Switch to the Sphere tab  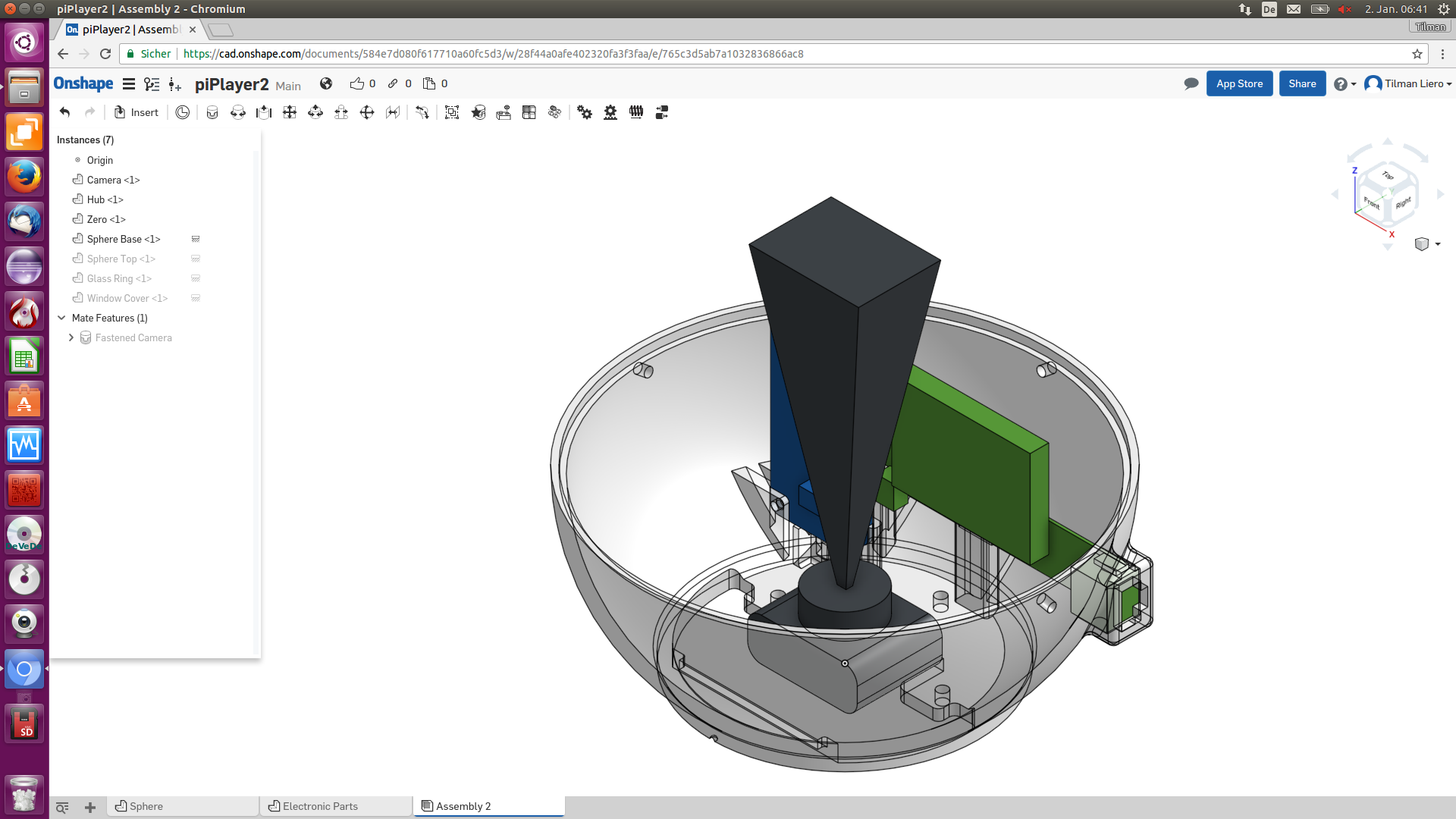[x=183, y=806]
